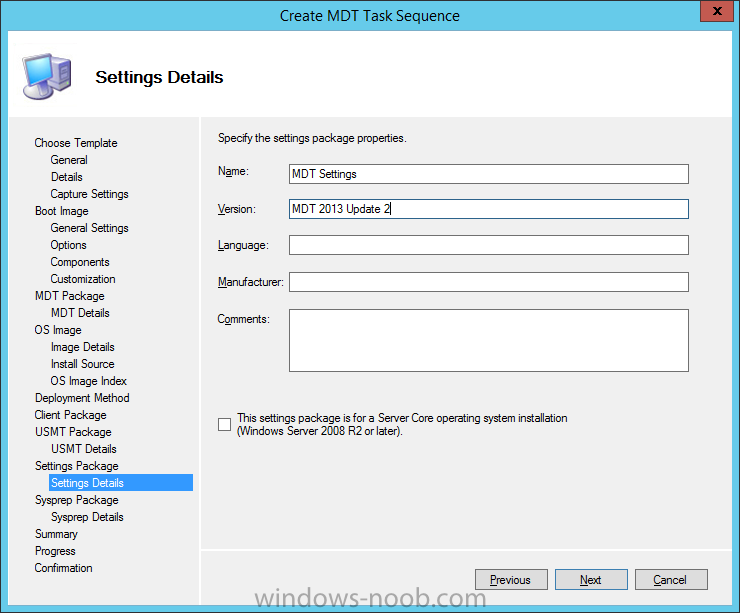740x613 pixels.
Task: Open the General Settings step
Action: [89, 228]
